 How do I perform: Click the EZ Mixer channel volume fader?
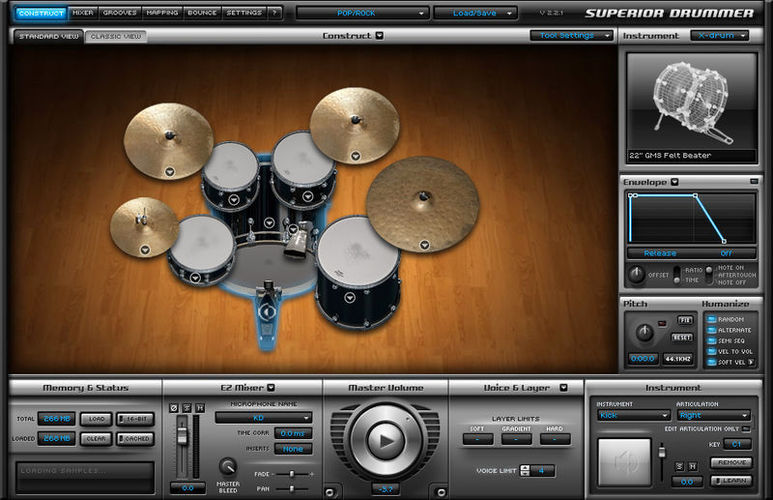click(x=182, y=434)
